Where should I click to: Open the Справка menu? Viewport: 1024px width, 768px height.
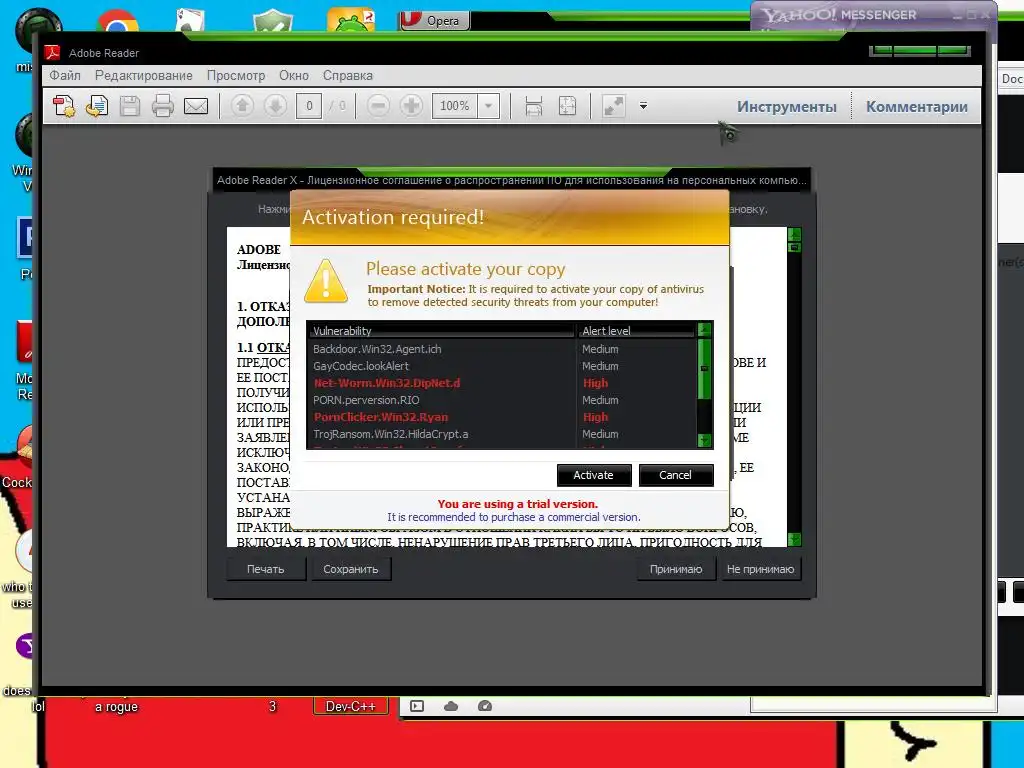pos(347,75)
